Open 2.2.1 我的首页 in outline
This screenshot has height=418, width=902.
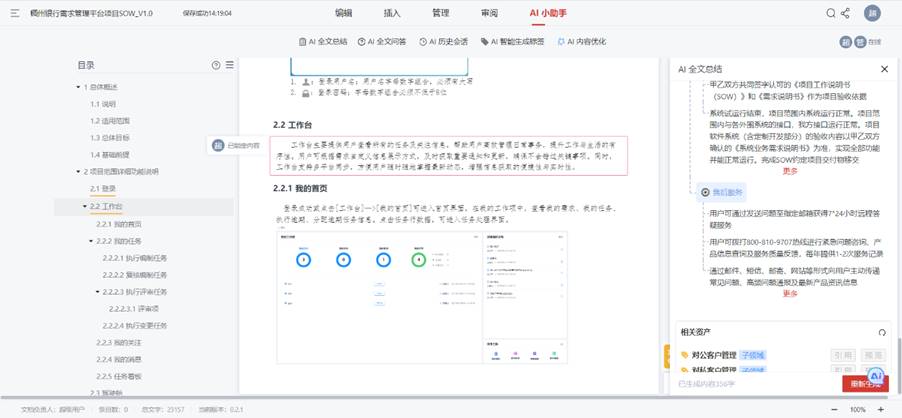(119, 224)
